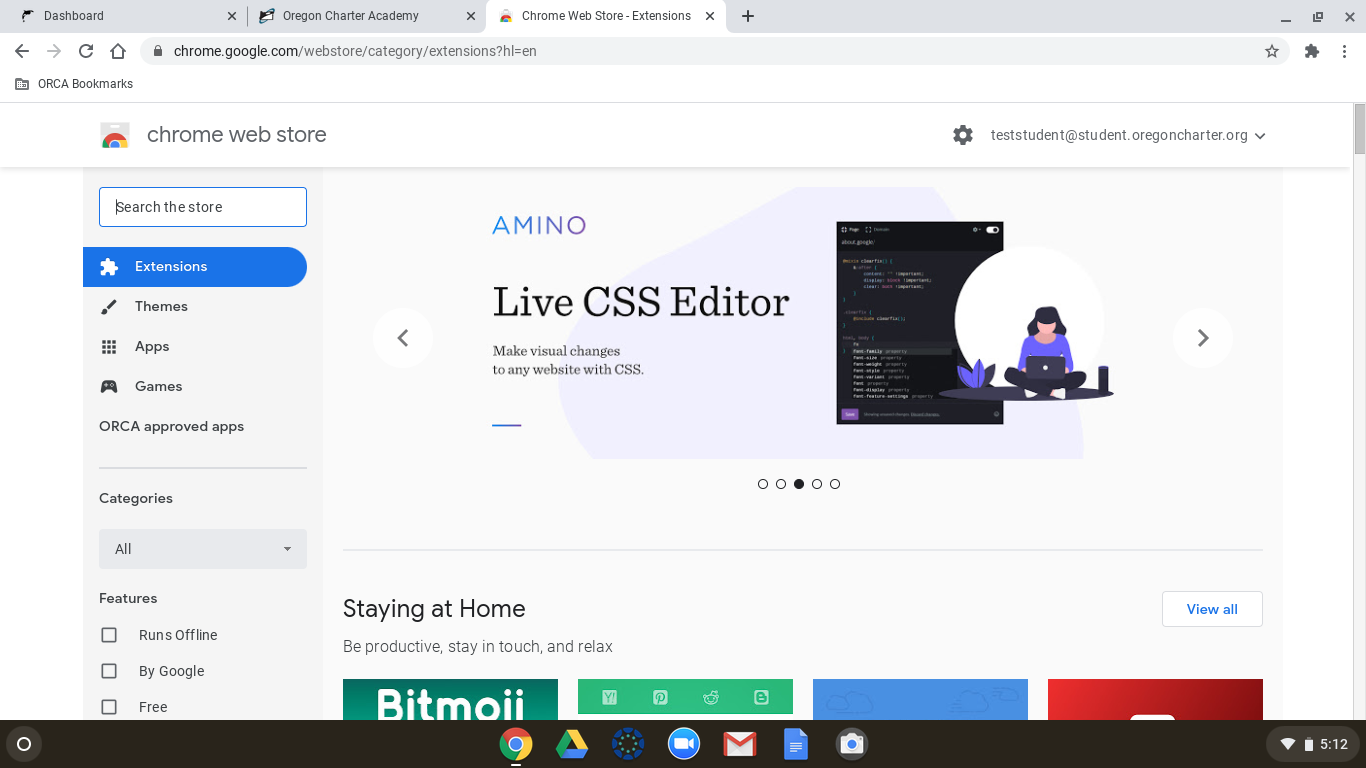Open the browser home page icon
The image size is (1366, 768).
coord(118,51)
